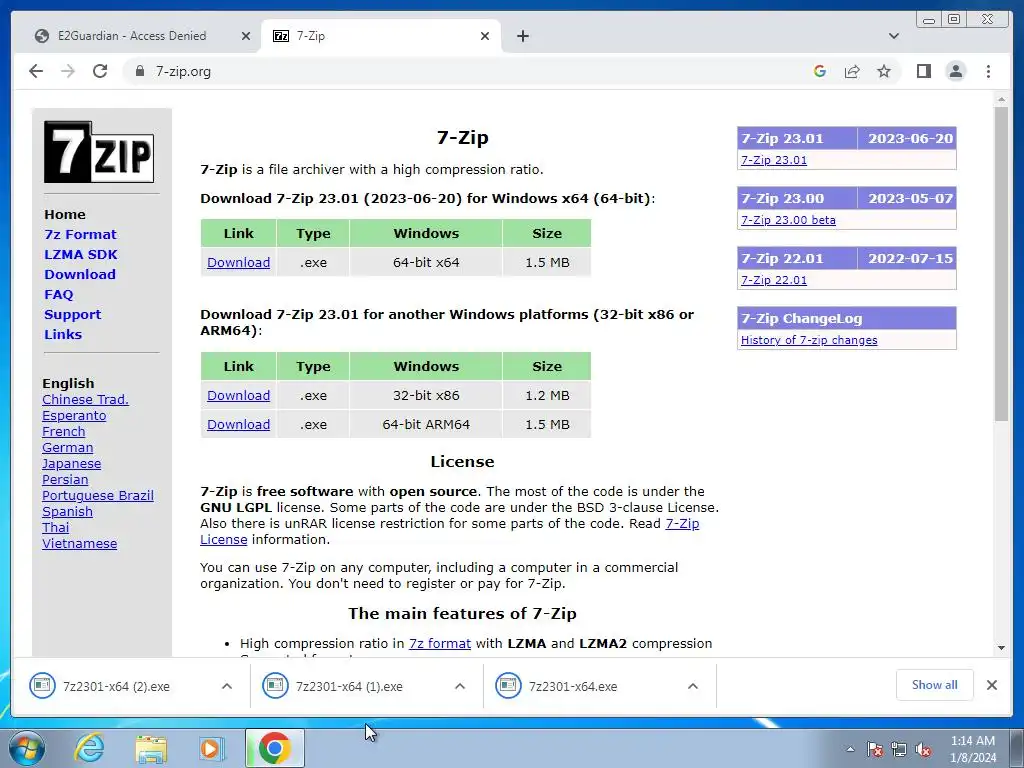Open Chrome profile avatar

click(x=955, y=71)
